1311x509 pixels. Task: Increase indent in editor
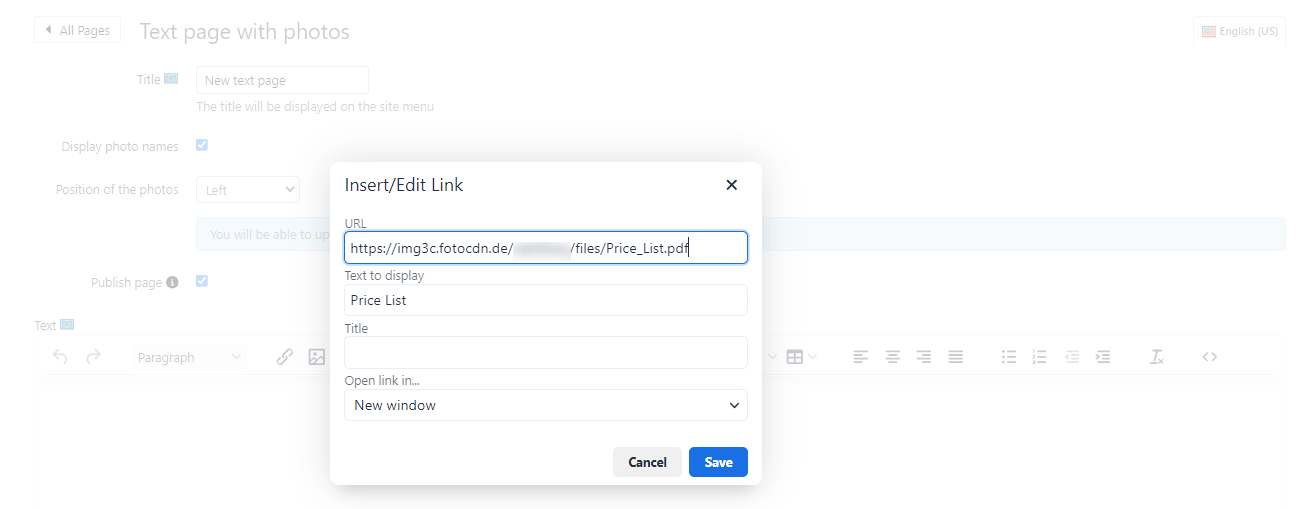(1103, 357)
